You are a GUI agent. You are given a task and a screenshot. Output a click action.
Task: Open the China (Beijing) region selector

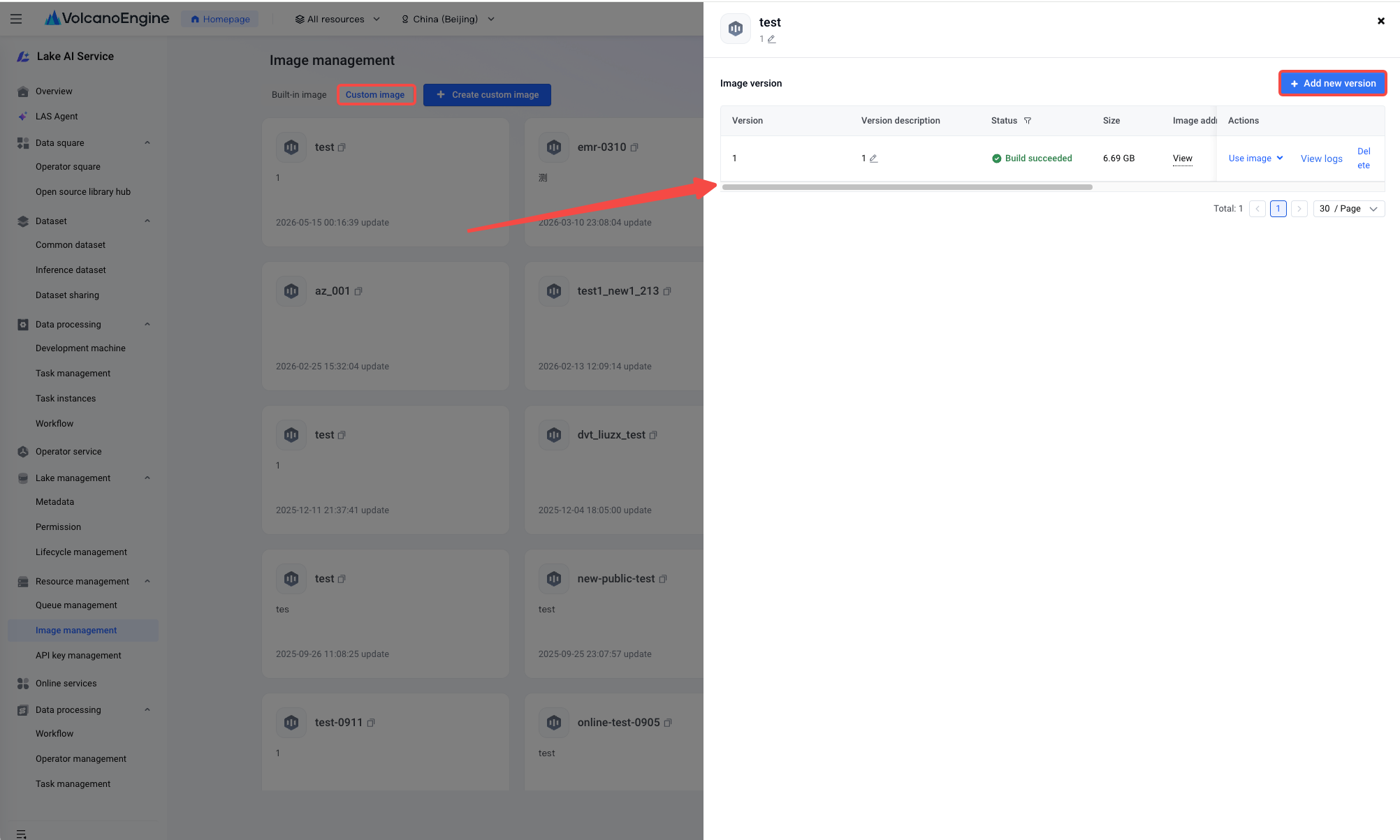(448, 19)
